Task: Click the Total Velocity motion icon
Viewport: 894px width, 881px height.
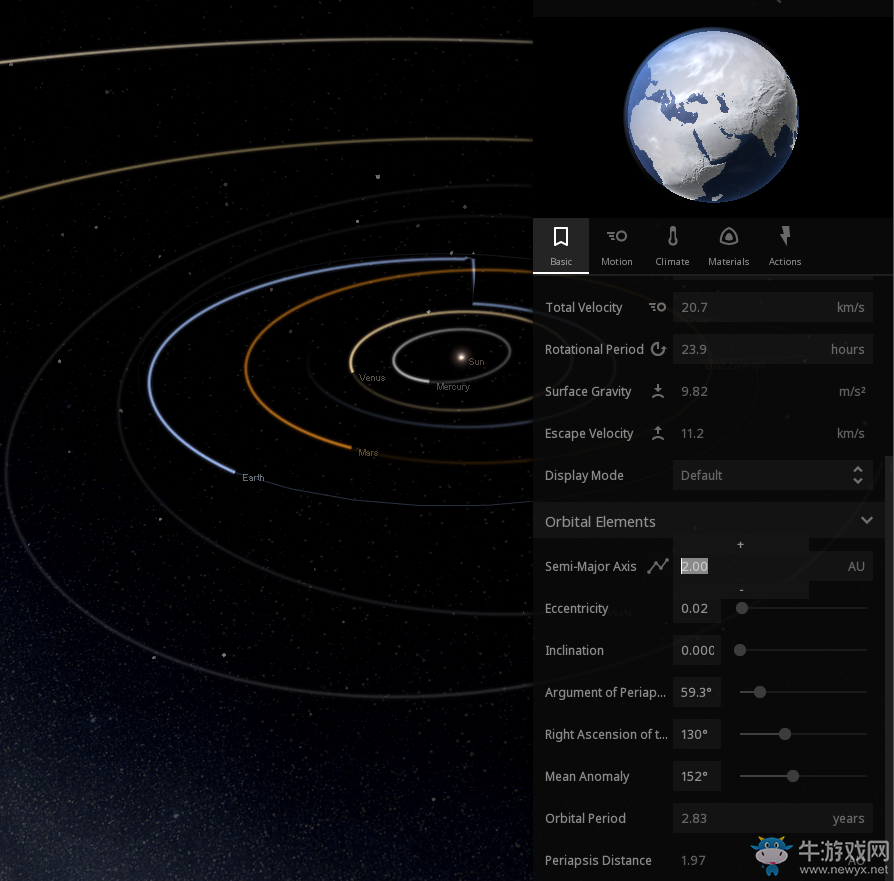Action: coord(657,307)
